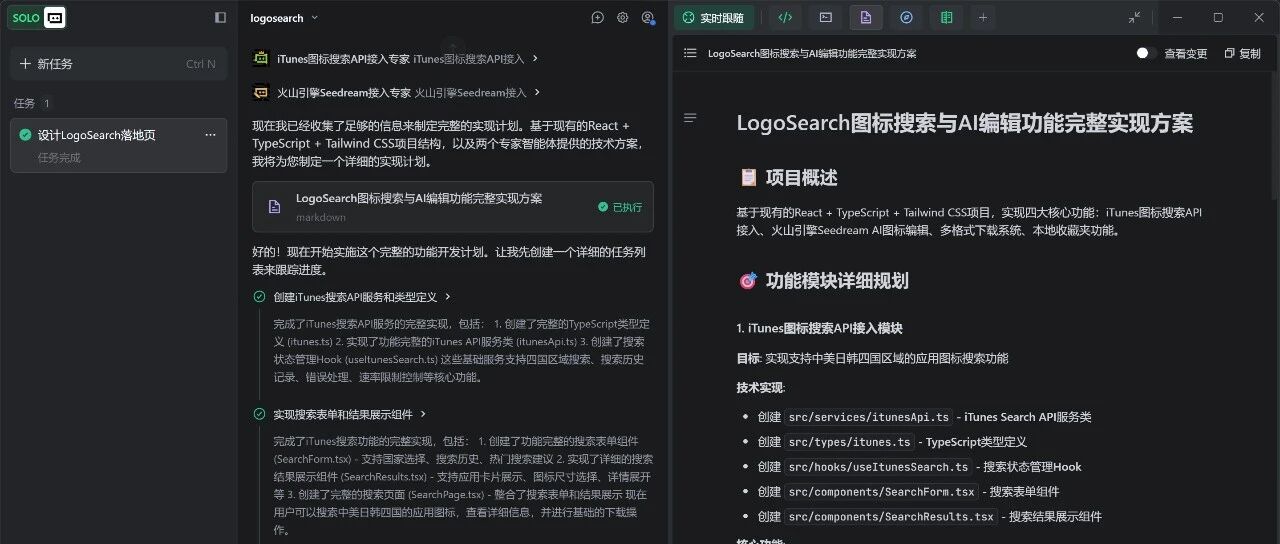Add a new tab with the plus button
Screen dimensions: 1280x544
(983, 17)
